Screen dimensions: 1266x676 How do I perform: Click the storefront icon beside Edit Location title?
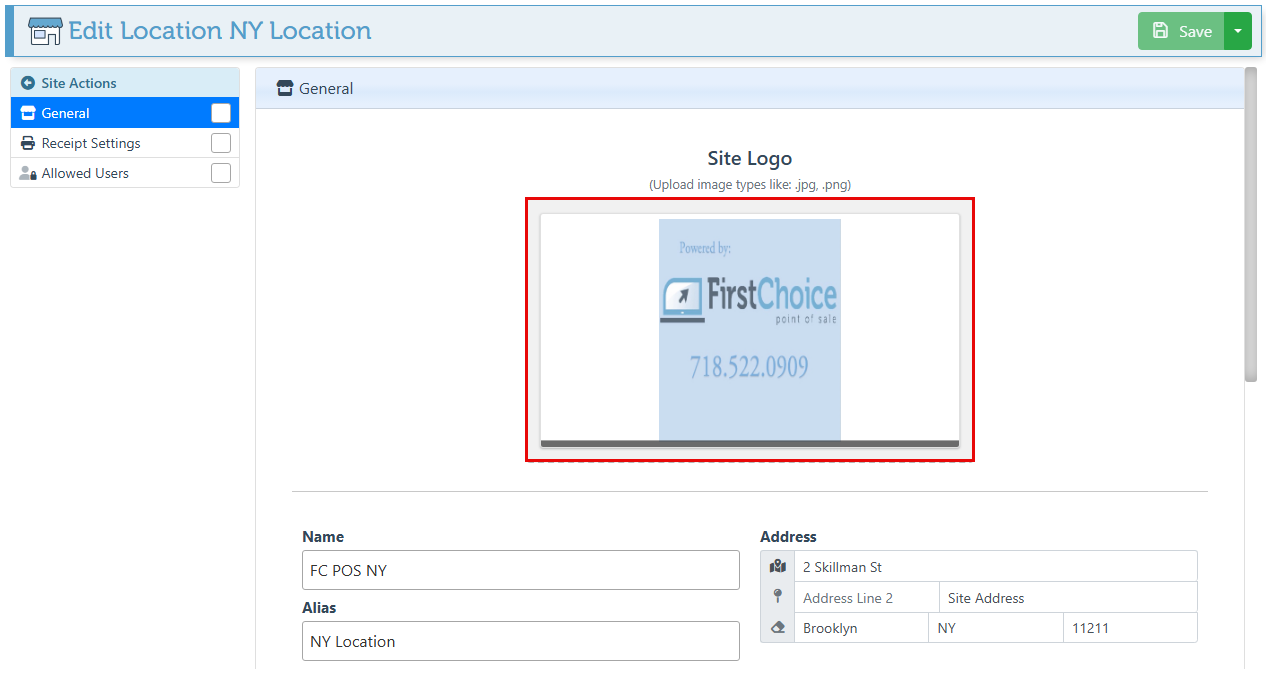[45, 31]
